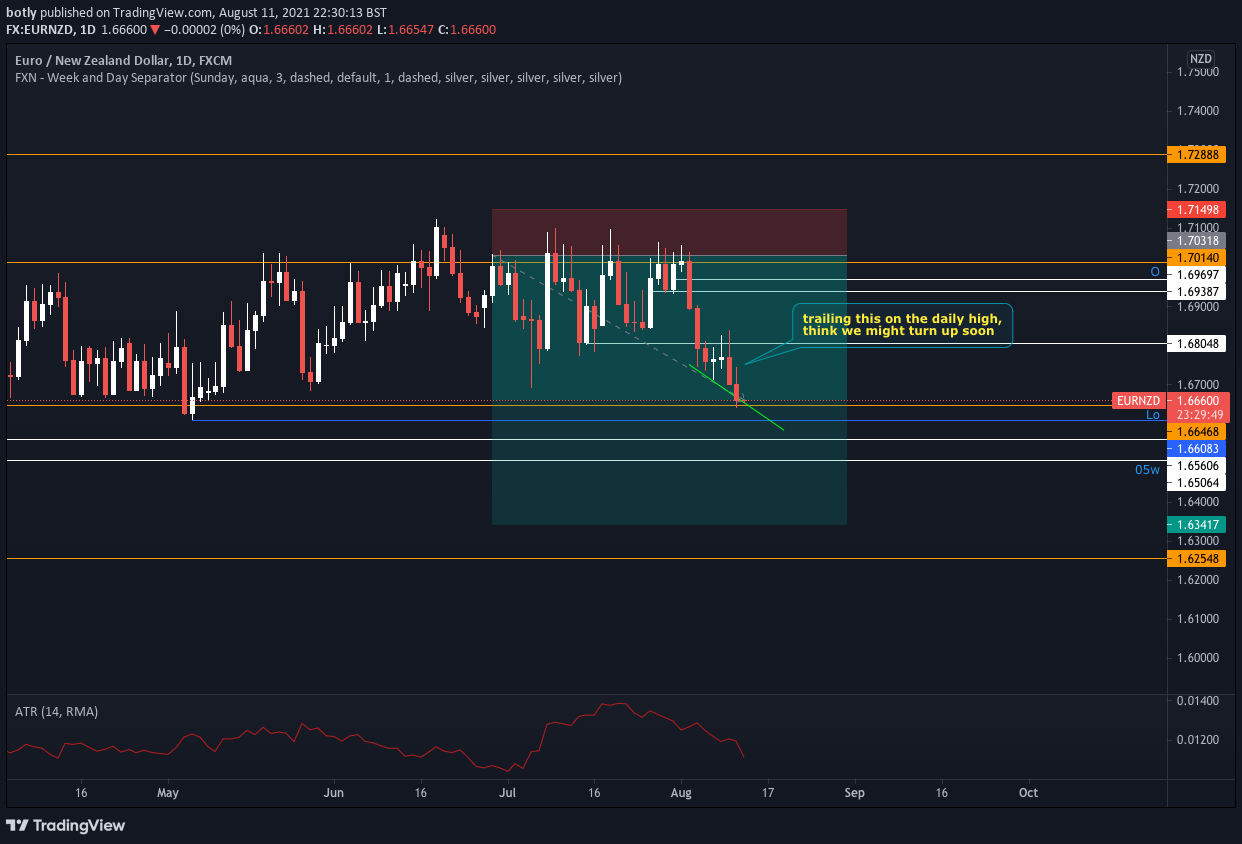Click the 0.01200 ATR axis value

point(1196,740)
